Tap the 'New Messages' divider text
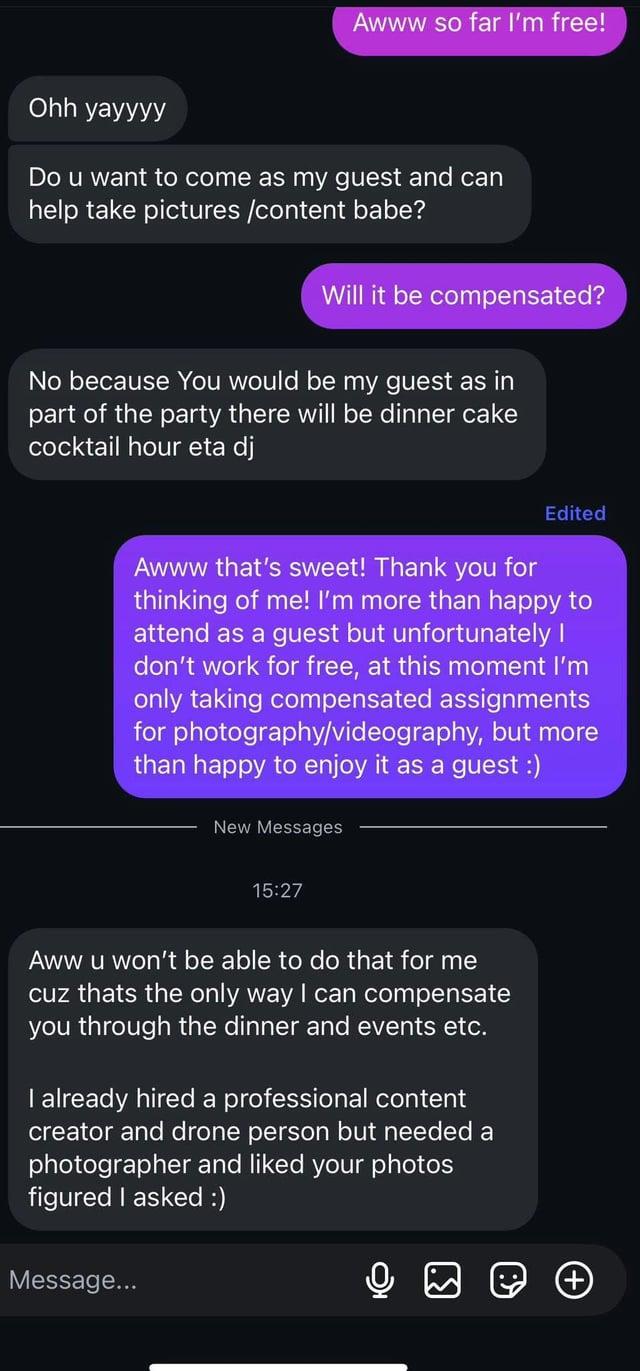The height and width of the screenshot is (1371, 640). 277,827
